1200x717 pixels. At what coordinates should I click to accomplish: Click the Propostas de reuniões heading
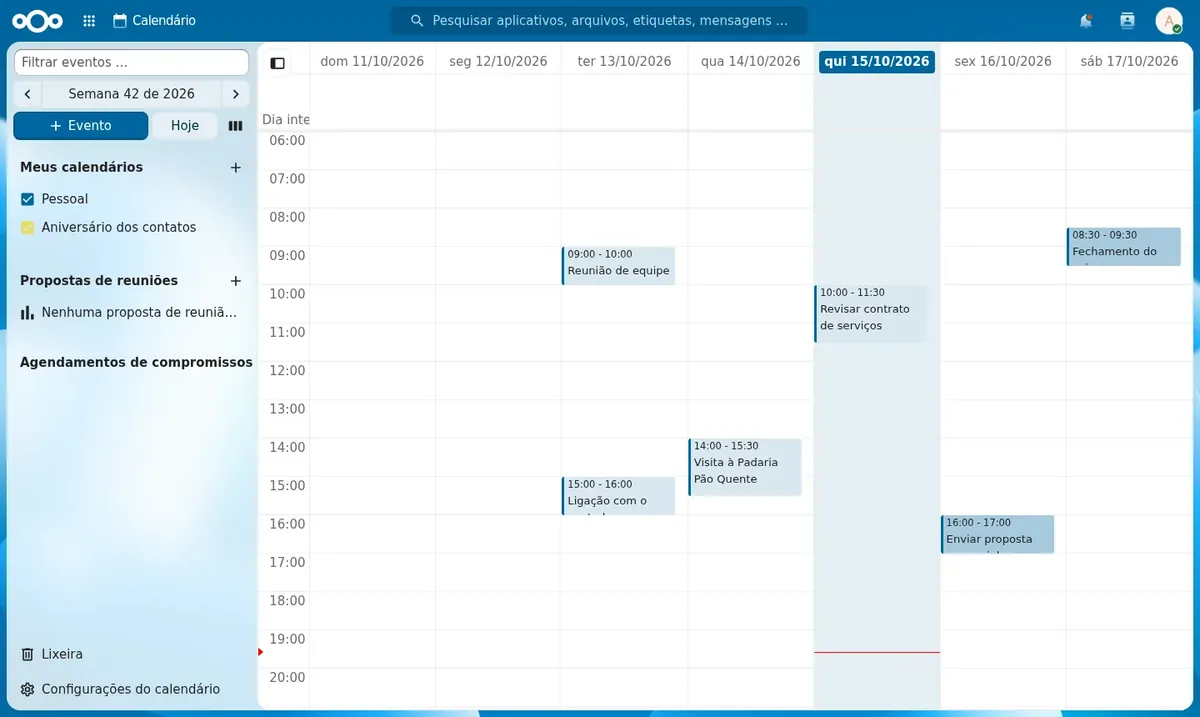coord(99,281)
